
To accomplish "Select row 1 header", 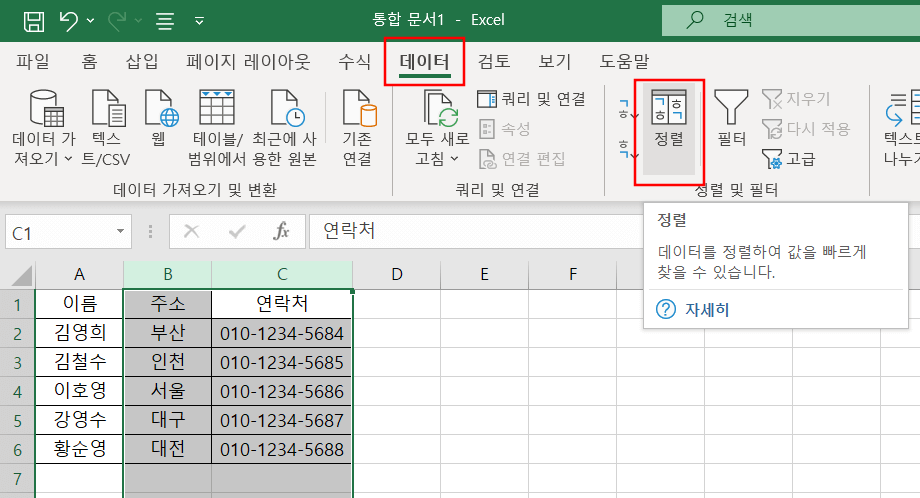I will point(18,304).
